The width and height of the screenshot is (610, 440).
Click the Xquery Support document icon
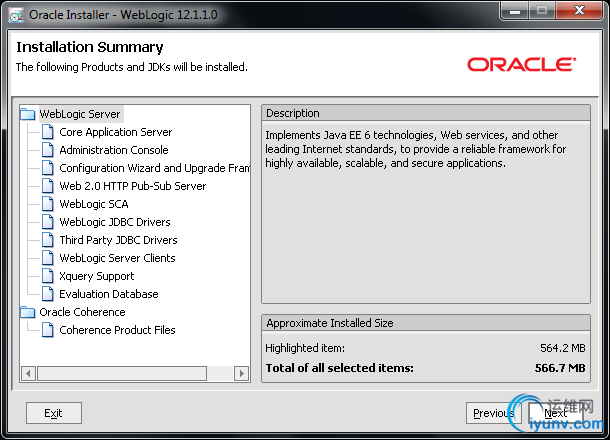click(x=48, y=276)
